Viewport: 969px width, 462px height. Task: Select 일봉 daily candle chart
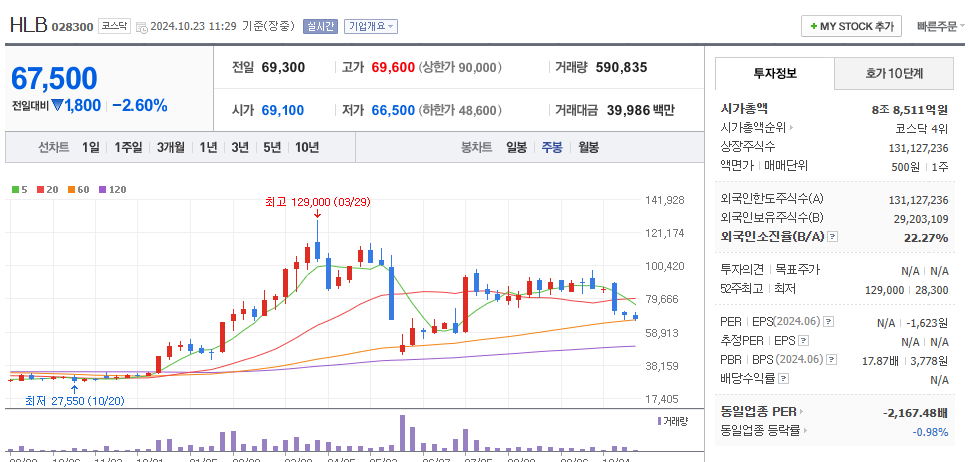click(516, 148)
